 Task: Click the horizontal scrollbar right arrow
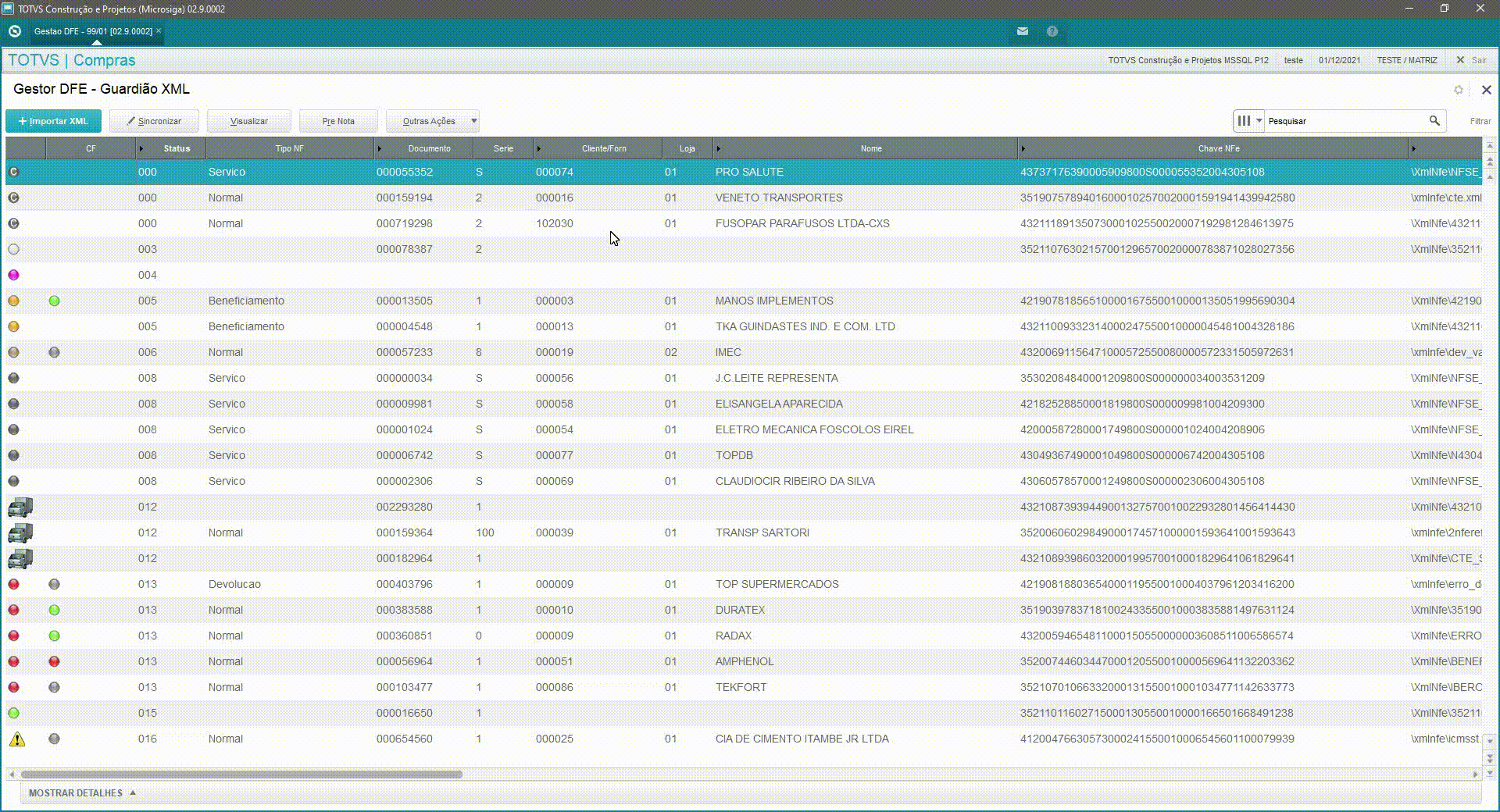(1475, 775)
